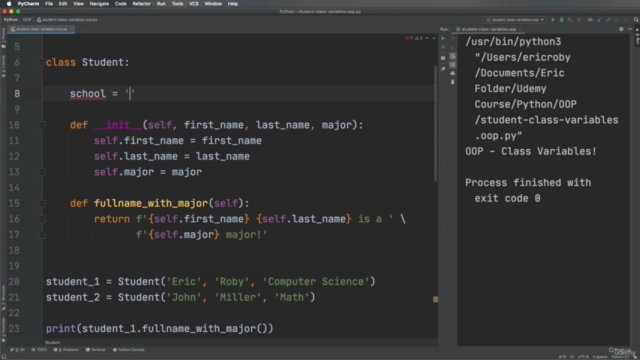Open the Code menu
This screenshot has height=360, width=640.
[120, 4]
